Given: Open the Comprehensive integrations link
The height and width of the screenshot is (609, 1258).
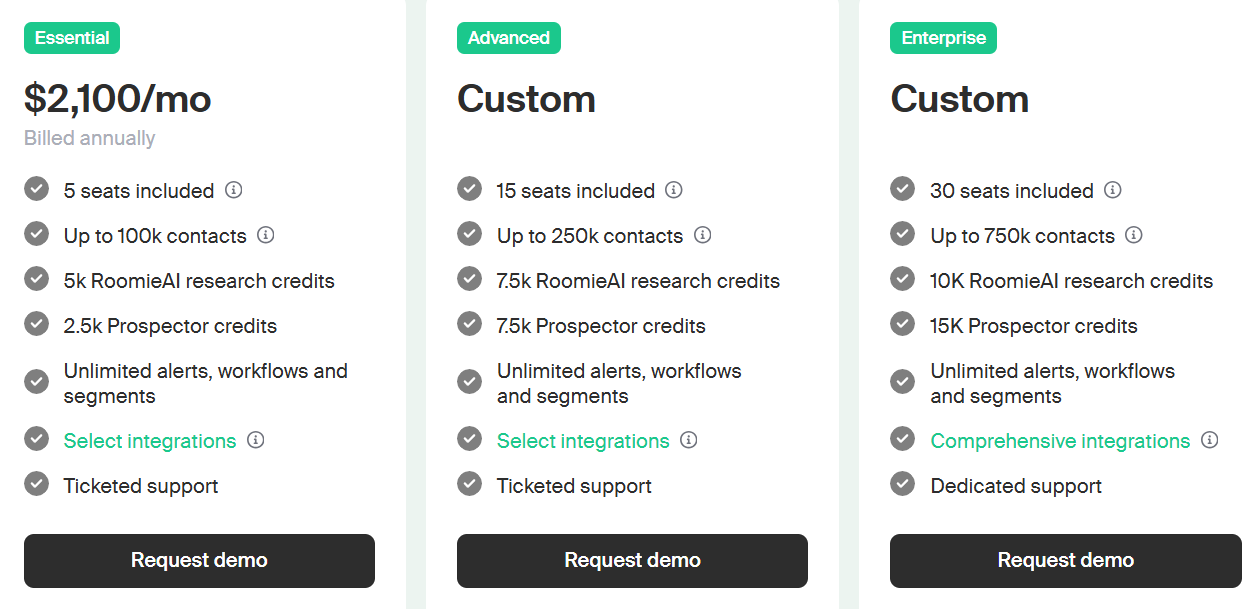Looking at the screenshot, I should (x=1060, y=441).
